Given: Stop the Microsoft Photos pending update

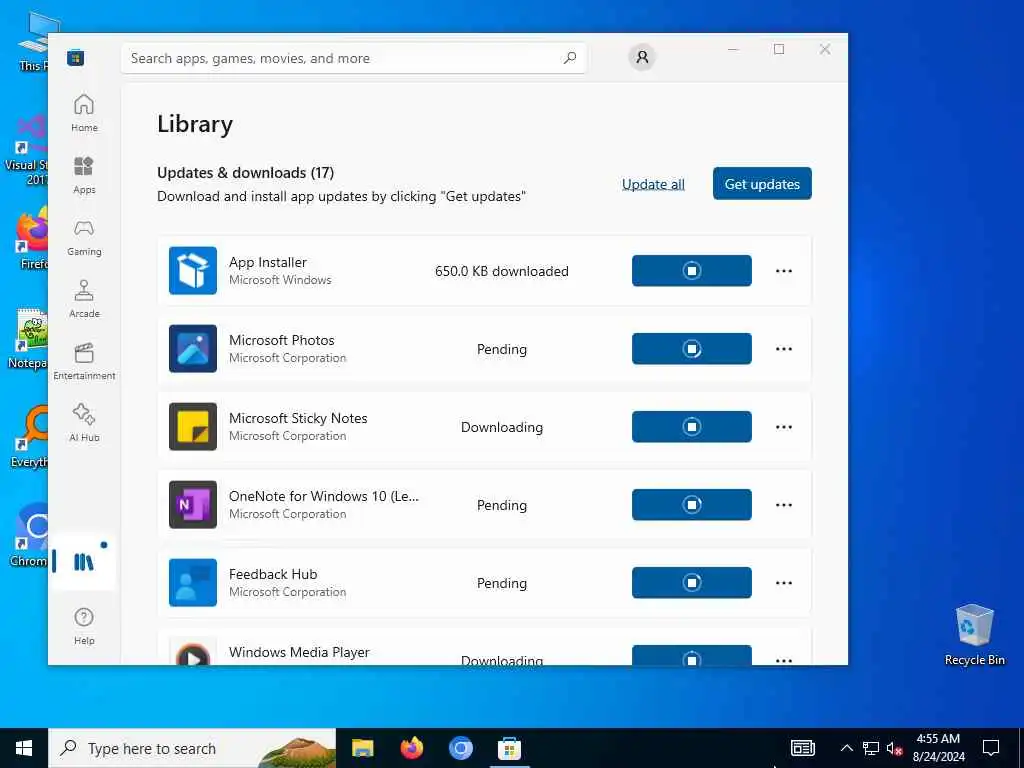Looking at the screenshot, I should click(x=692, y=349).
